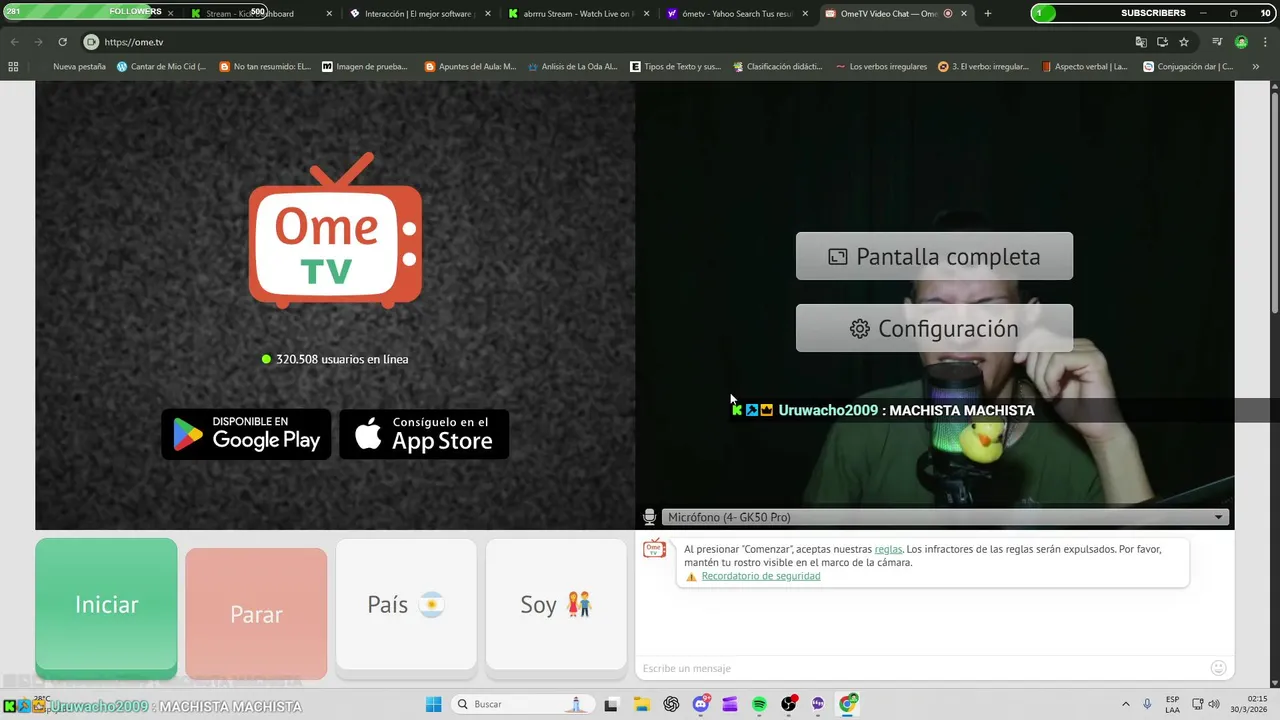
Task: Click the Escribe un mensaje field
Action: point(920,668)
